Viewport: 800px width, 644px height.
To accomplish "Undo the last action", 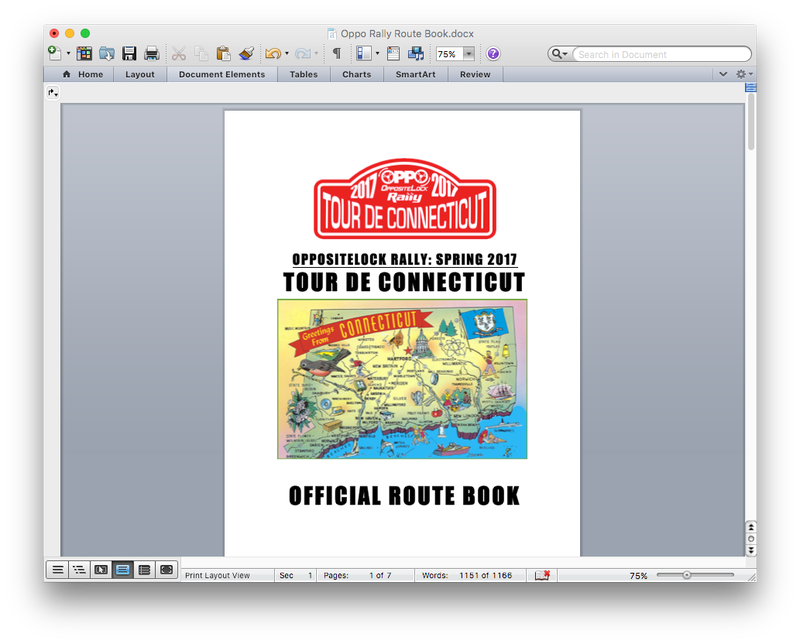I will 273,54.
